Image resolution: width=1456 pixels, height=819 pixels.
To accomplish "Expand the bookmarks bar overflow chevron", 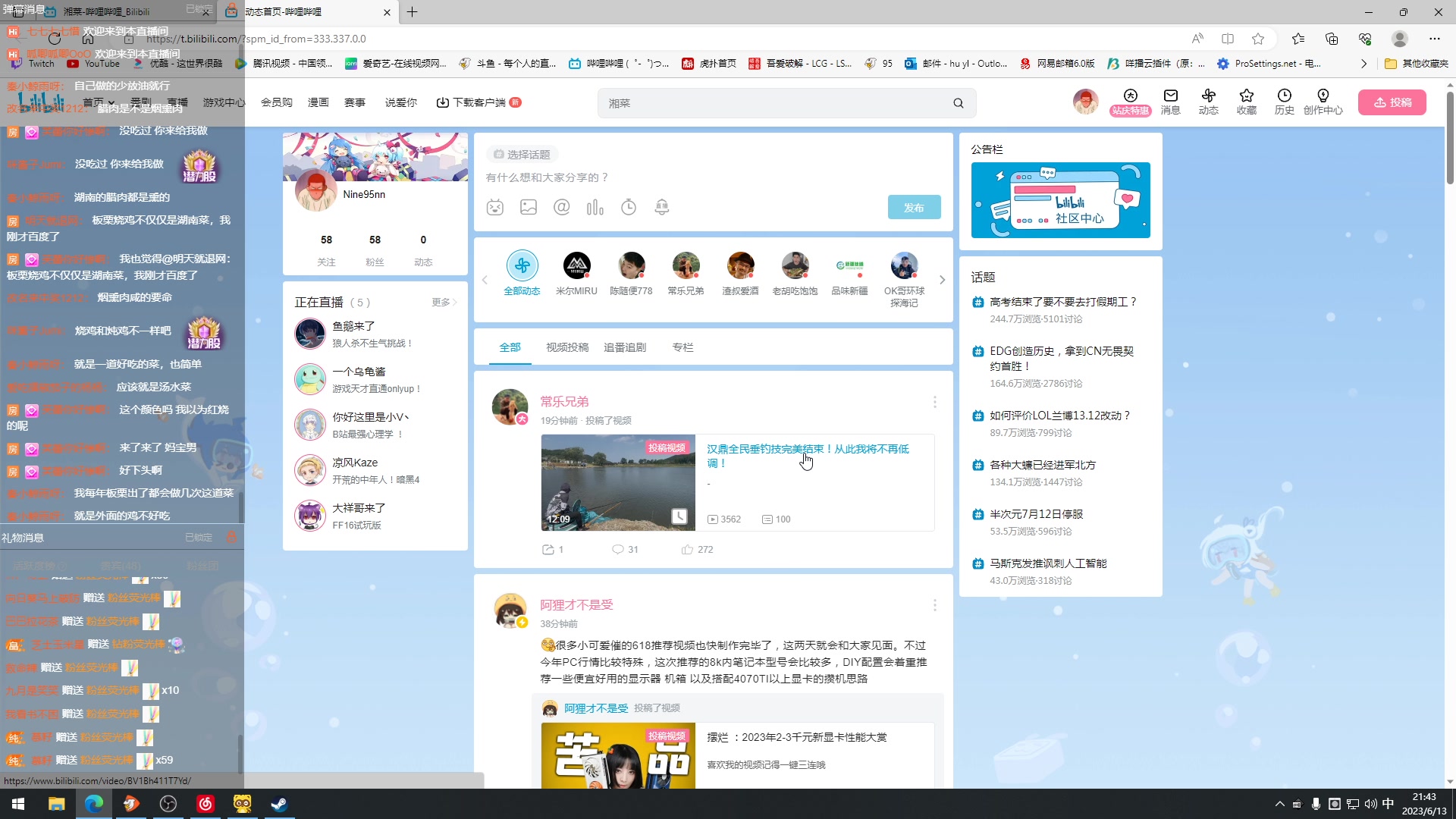I will (1363, 64).
